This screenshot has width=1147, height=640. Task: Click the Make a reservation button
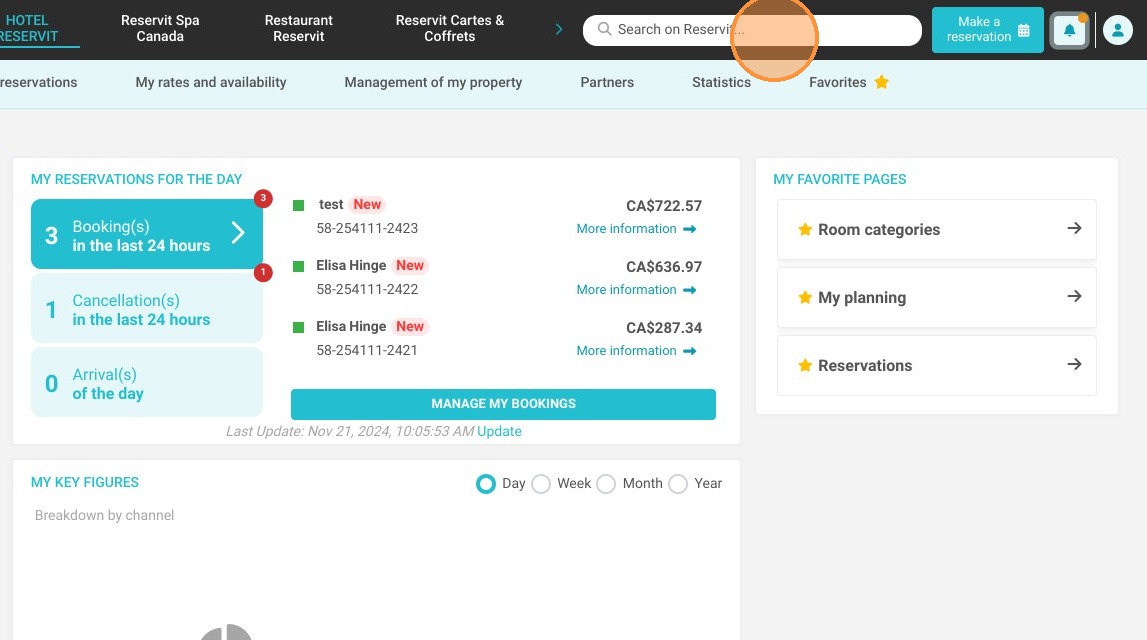tap(988, 30)
